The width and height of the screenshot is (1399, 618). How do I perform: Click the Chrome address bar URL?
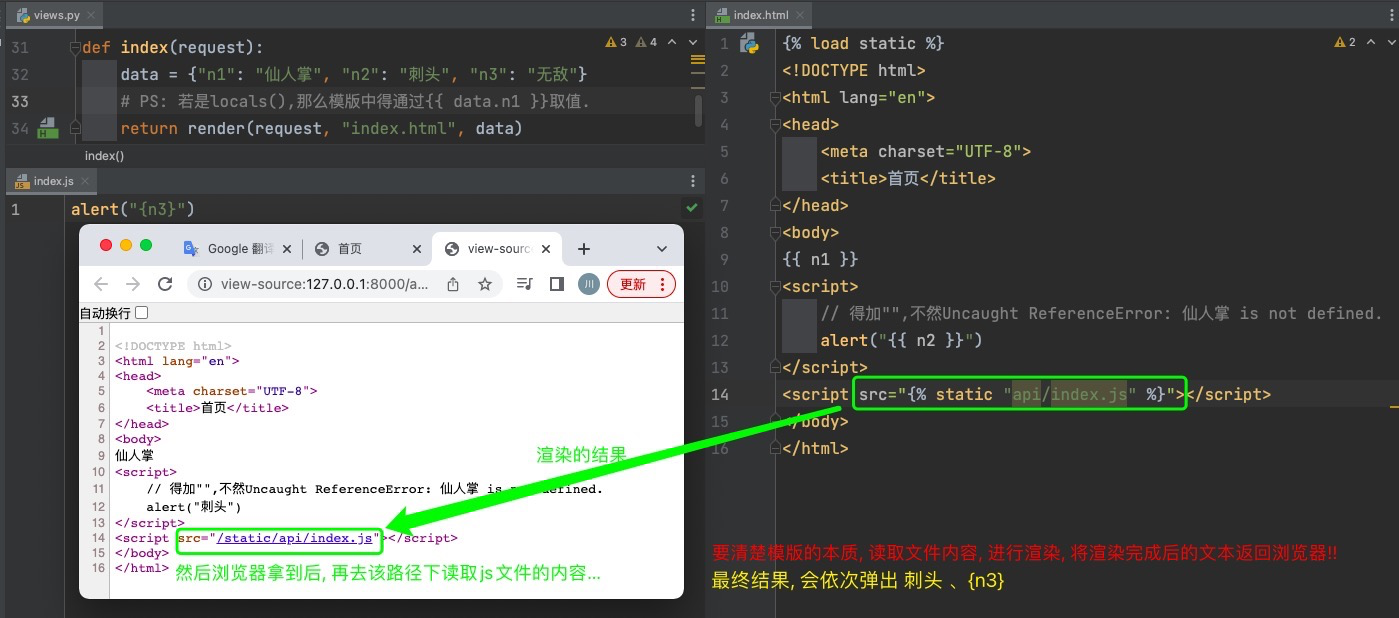tap(324, 284)
